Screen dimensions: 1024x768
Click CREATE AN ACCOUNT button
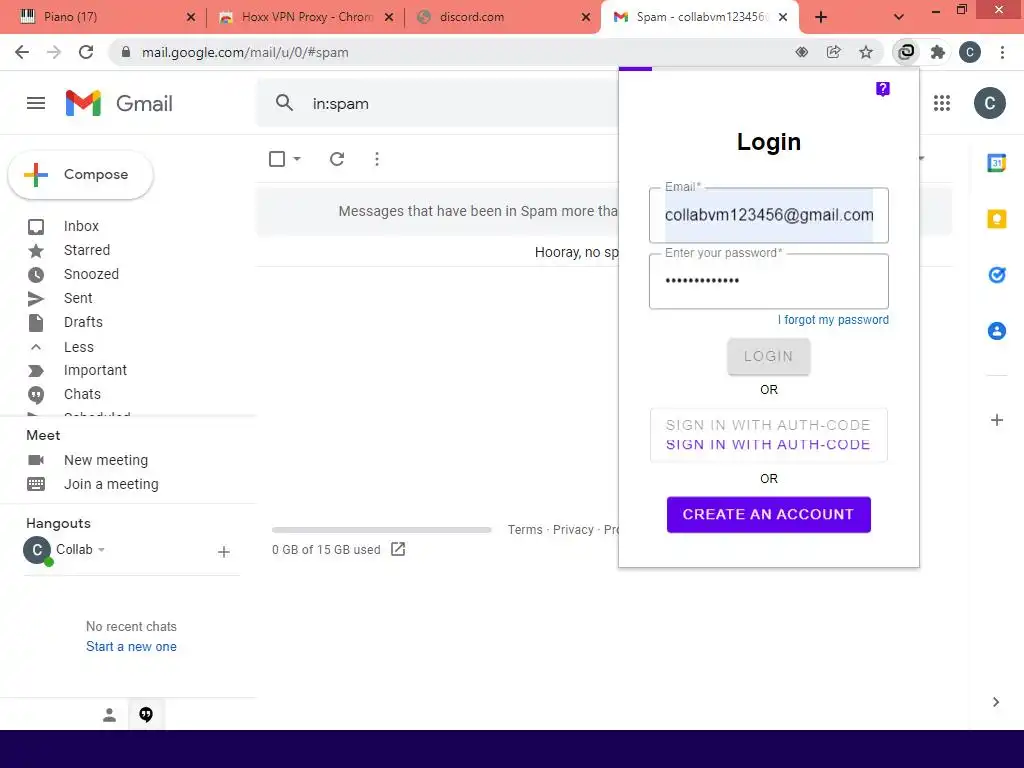(x=769, y=515)
